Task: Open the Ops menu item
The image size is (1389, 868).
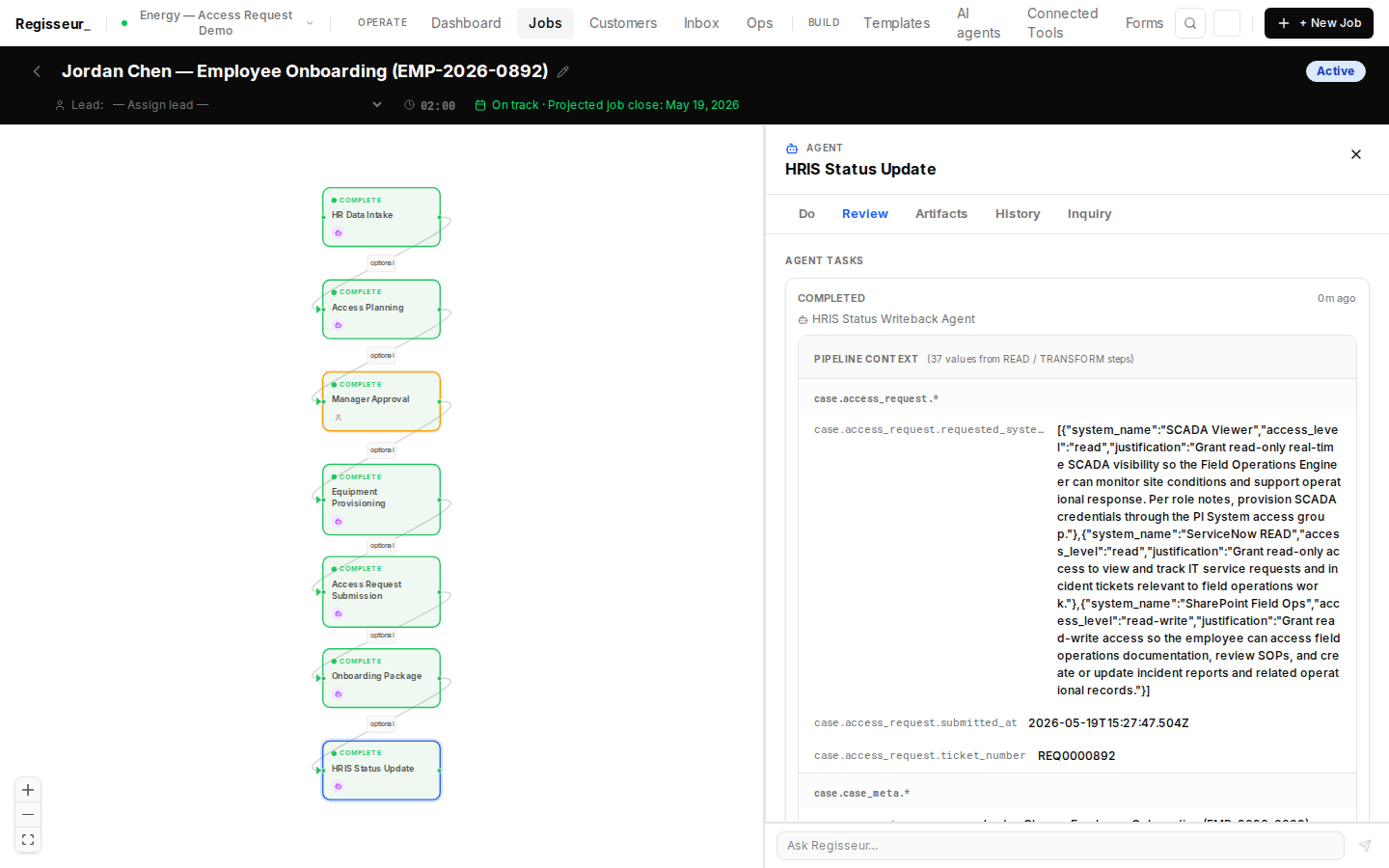Action: tap(759, 23)
